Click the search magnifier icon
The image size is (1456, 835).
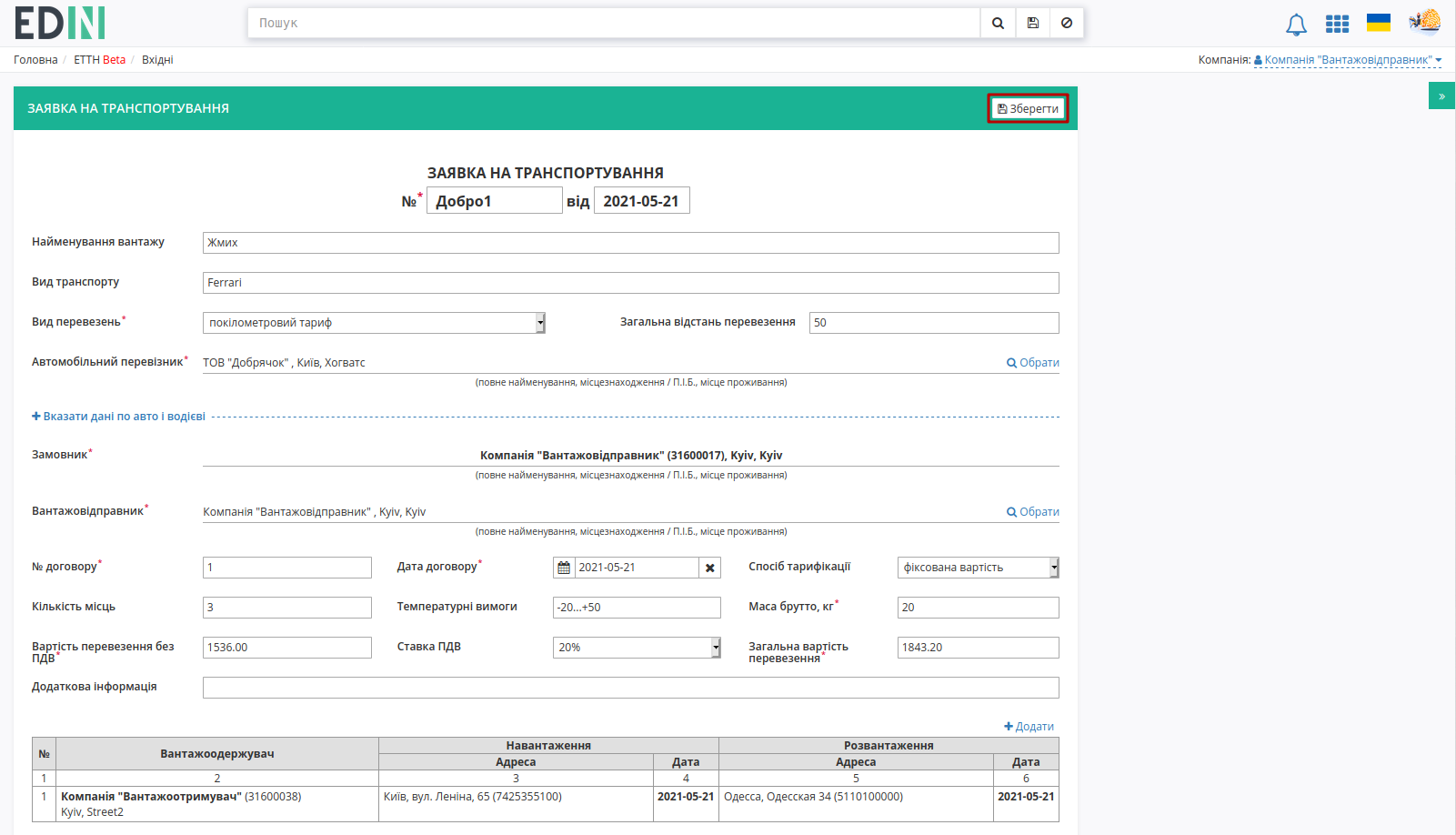[998, 23]
